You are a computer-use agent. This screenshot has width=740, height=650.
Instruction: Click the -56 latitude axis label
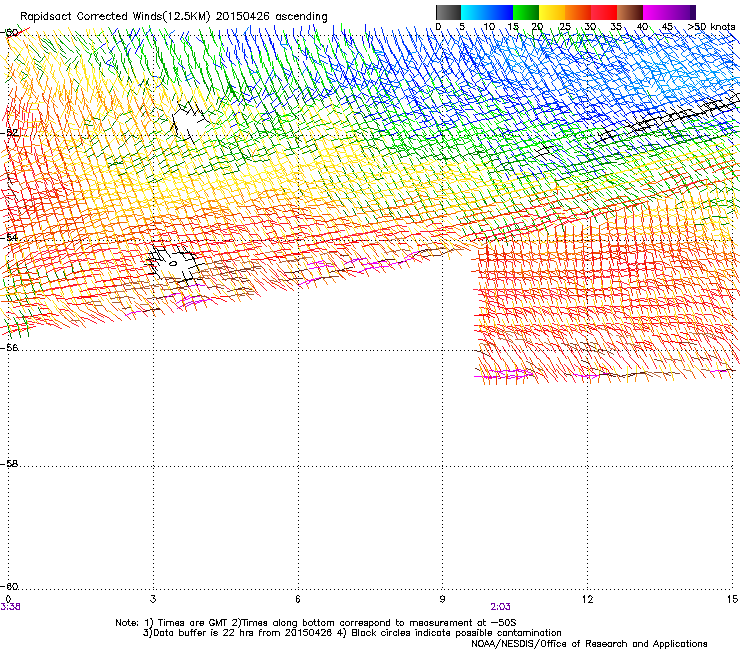(x=9, y=347)
